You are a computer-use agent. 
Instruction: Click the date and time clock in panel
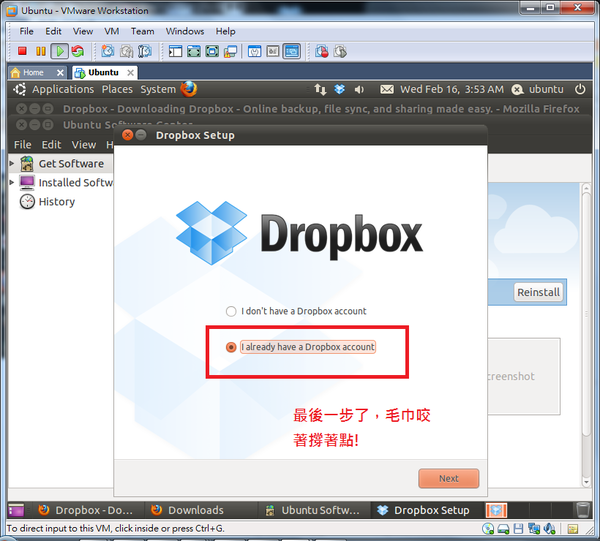pos(452,89)
